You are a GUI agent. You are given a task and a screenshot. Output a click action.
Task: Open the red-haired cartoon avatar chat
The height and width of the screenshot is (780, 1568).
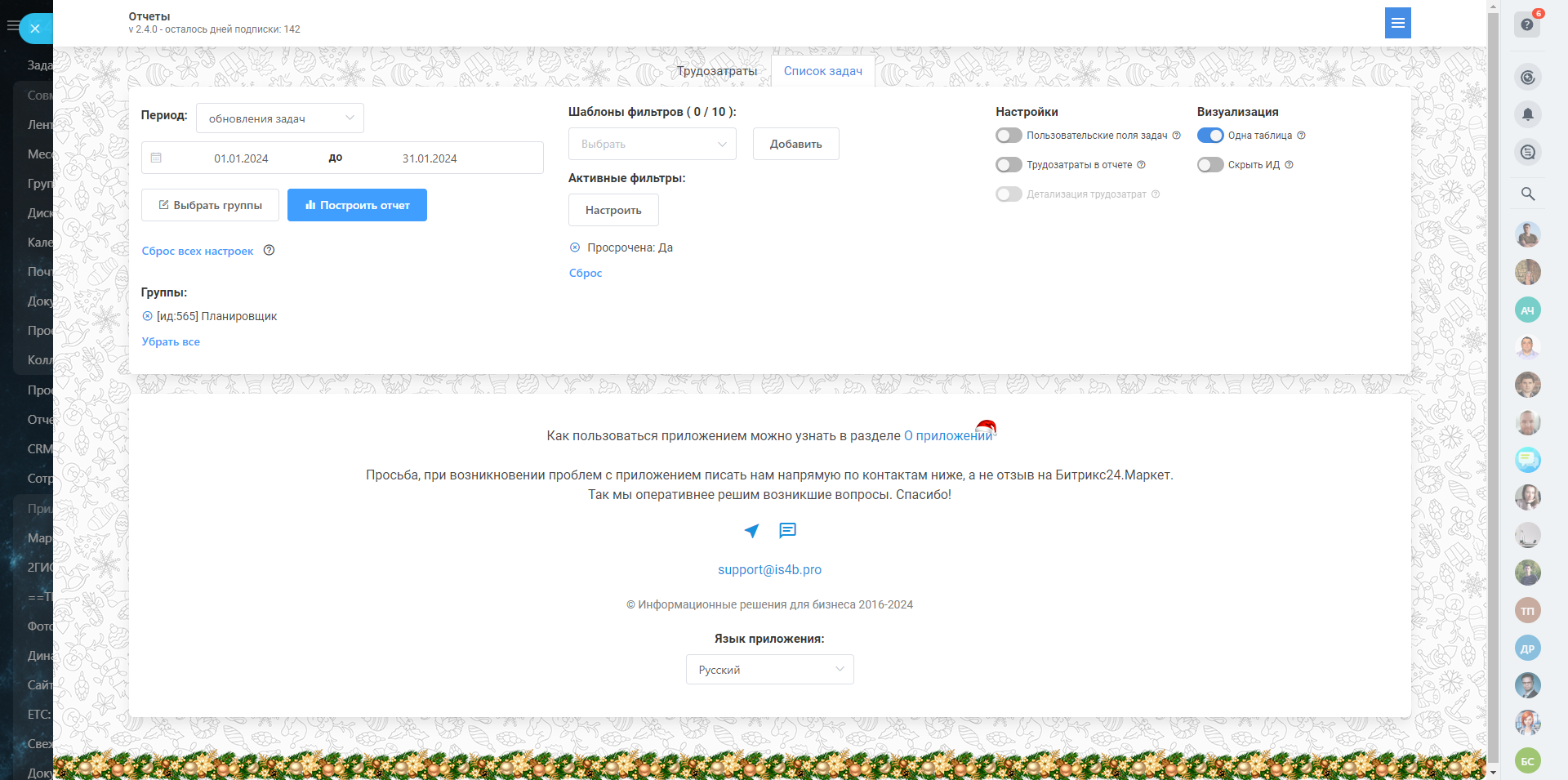[1528, 723]
